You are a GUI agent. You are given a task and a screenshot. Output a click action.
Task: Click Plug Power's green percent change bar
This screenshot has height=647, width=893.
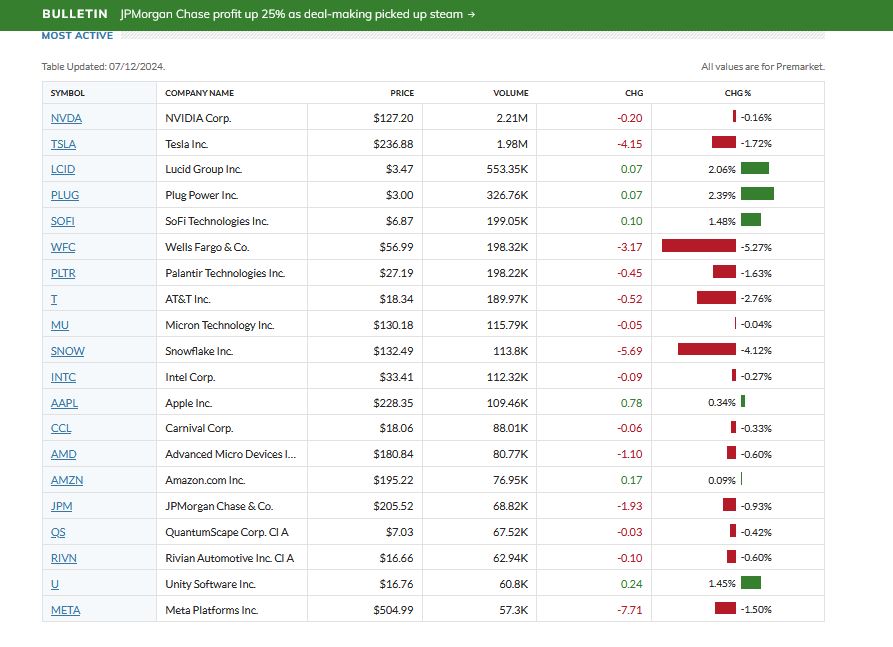pyautogui.click(x=757, y=194)
